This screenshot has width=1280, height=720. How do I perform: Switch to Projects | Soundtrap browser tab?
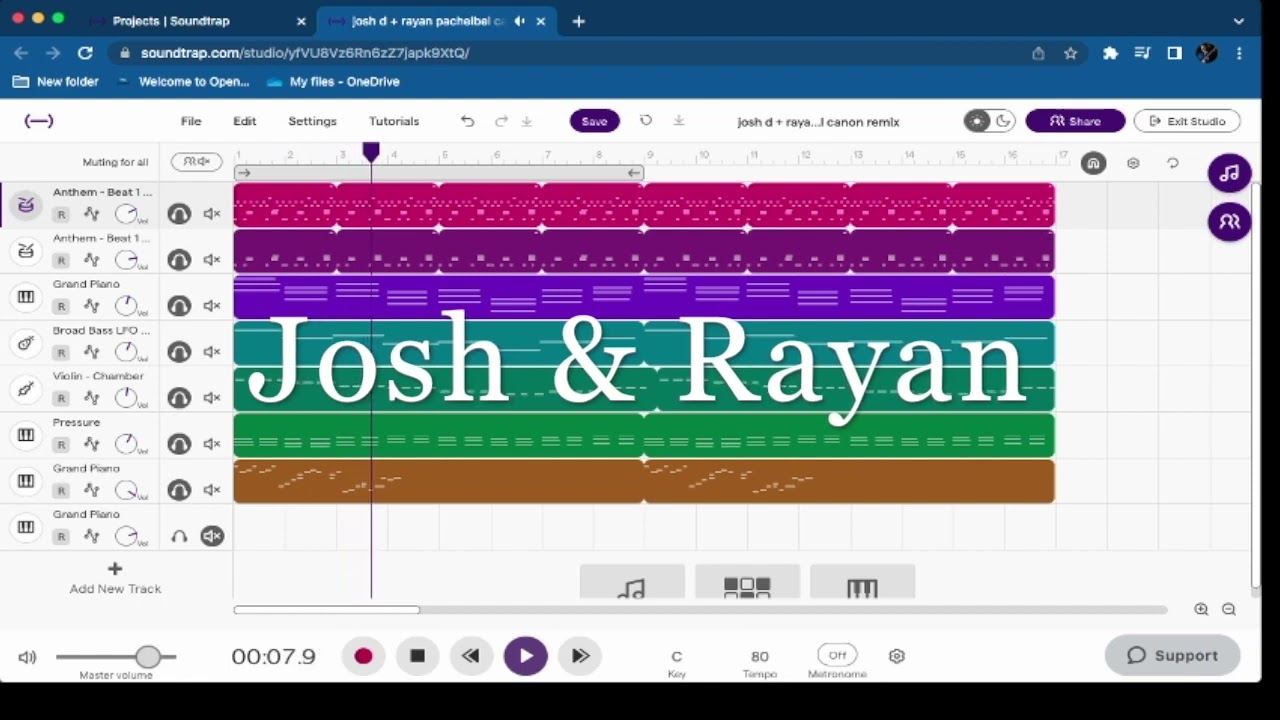171,21
